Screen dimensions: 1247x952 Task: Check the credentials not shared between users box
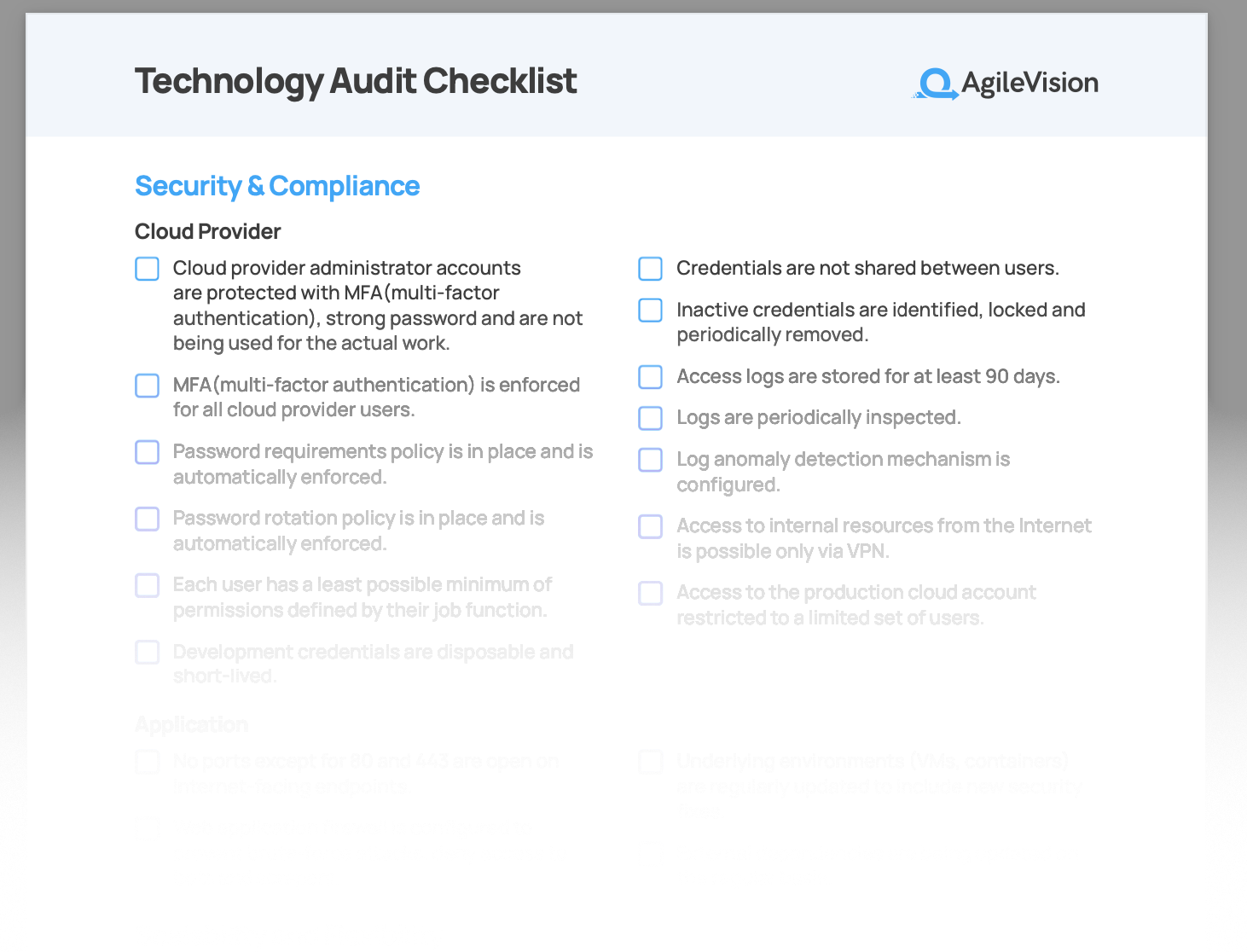pyautogui.click(x=651, y=269)
